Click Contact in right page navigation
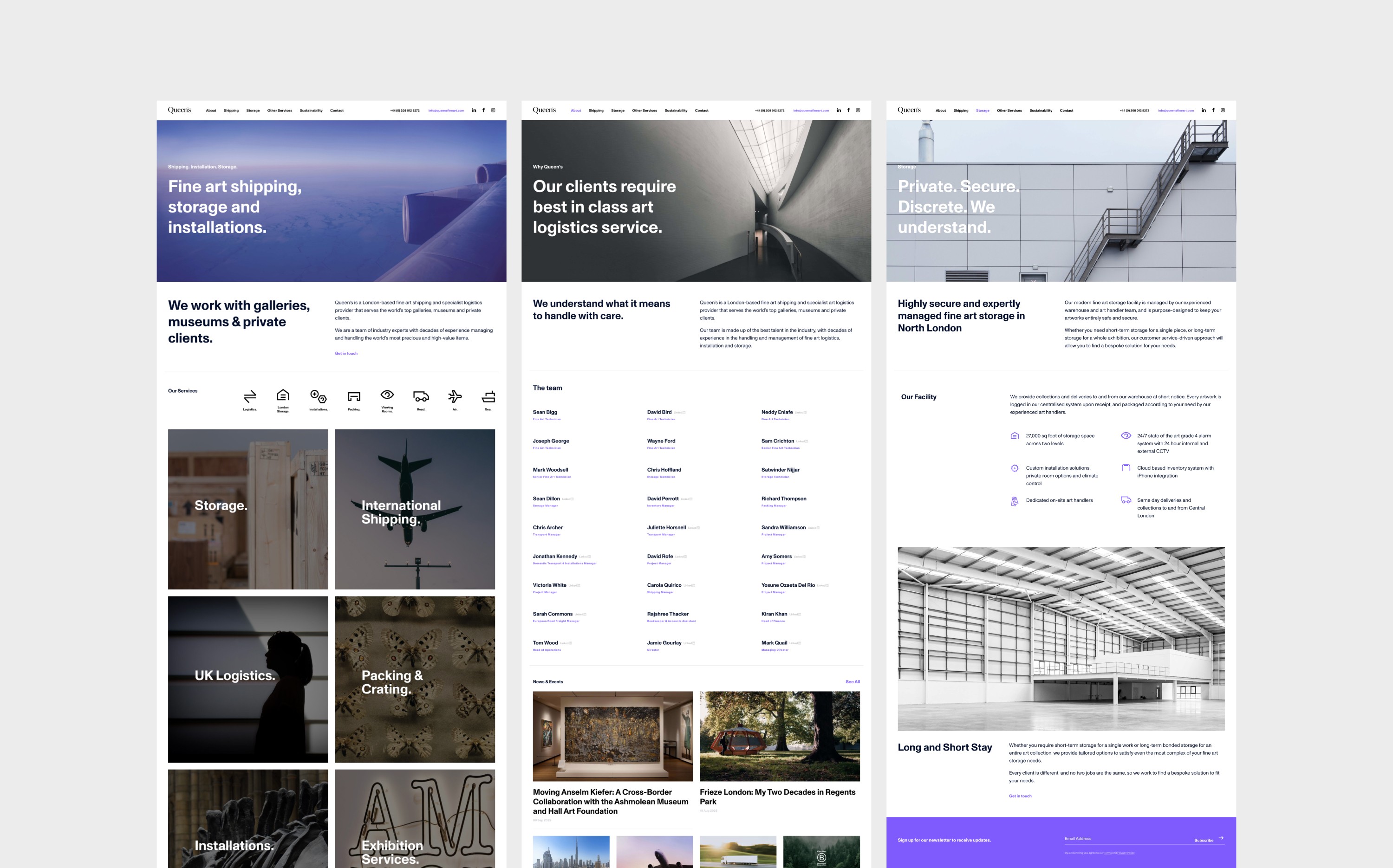 point(1066,111)
